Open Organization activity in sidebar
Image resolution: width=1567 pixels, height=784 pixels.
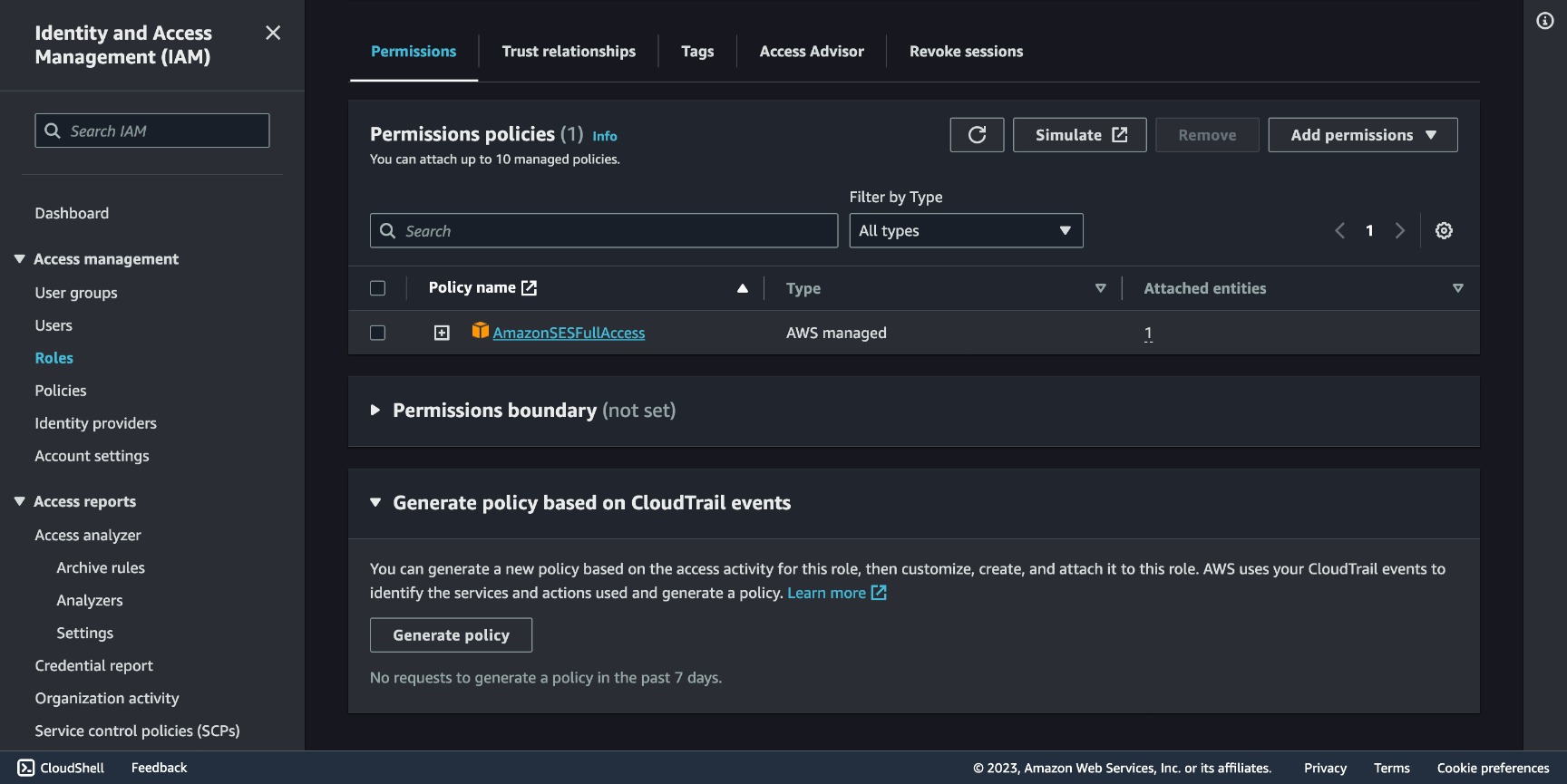[107, 699]
